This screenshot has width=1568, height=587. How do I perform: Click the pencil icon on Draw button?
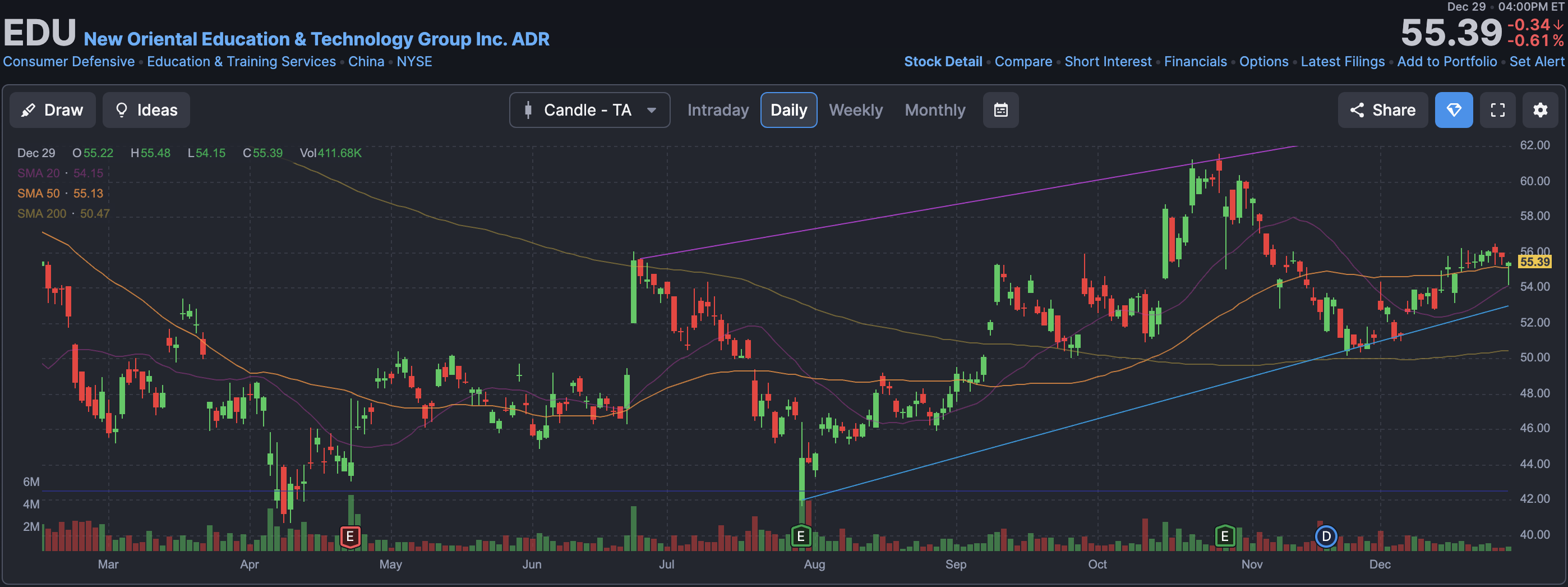pyautogui.click(x=28, y=110)
